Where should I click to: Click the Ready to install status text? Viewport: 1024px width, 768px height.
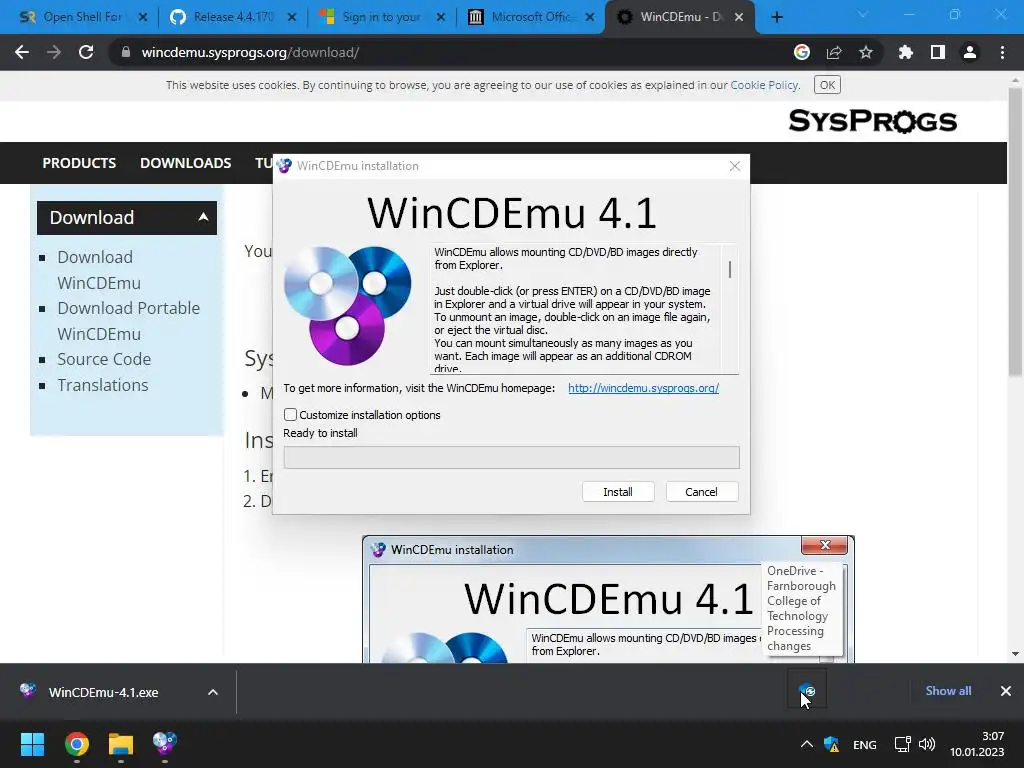(320, 433)
